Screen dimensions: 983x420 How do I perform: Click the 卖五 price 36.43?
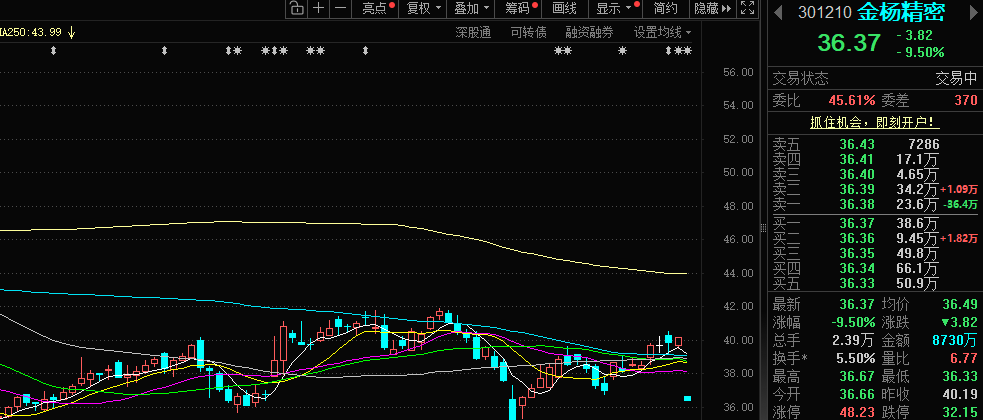coord(856,145)
